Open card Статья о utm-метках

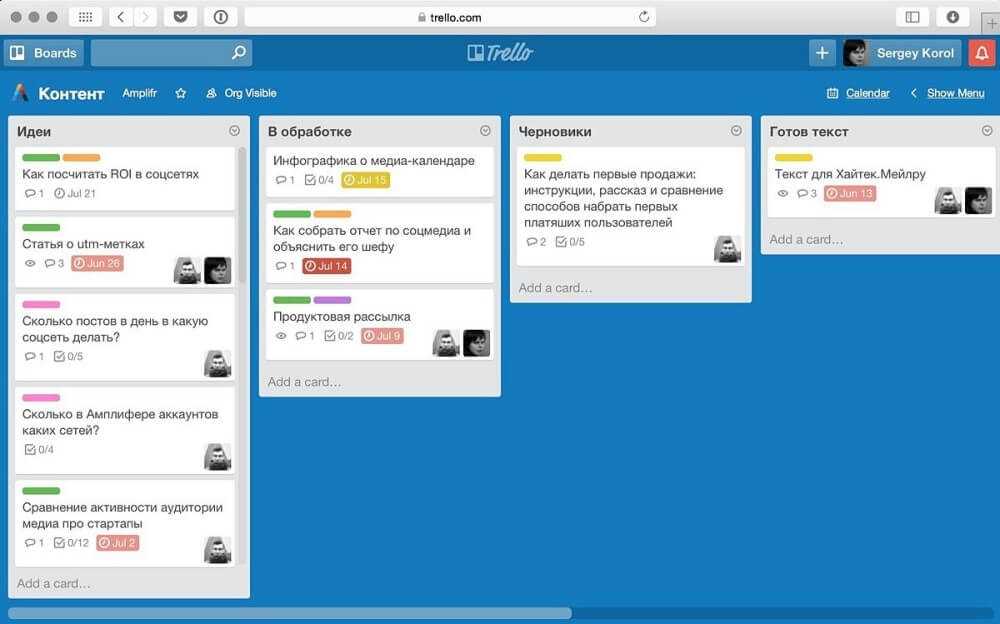(x=125, y=253)
